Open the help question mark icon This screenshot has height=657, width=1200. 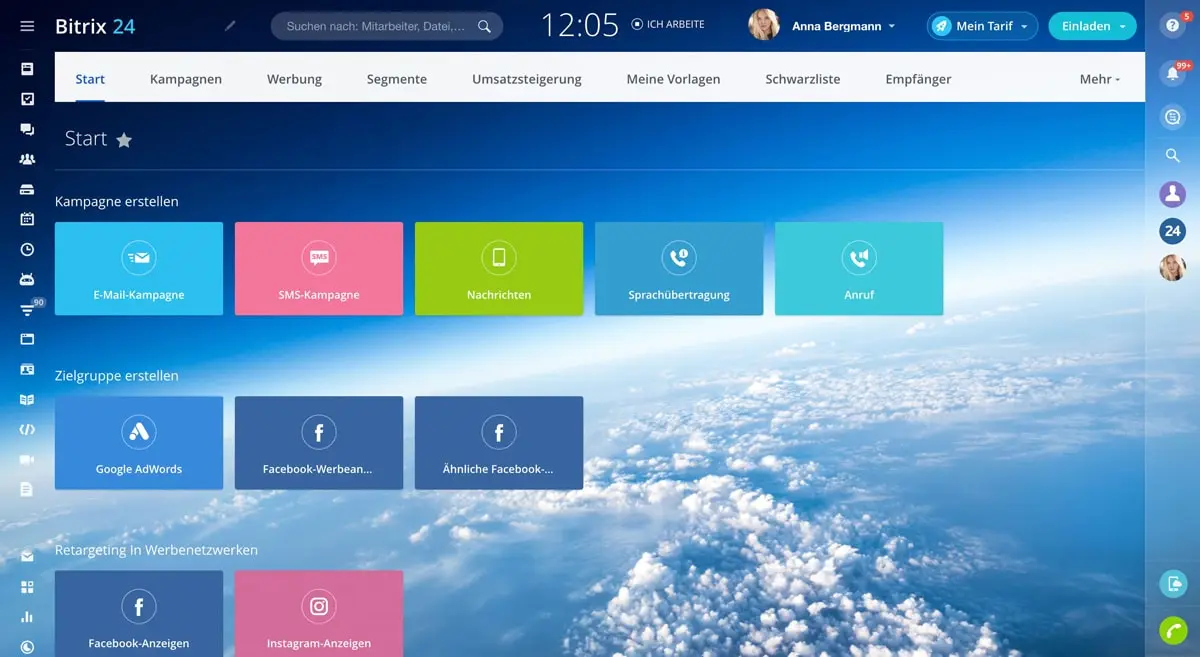click(1172, 26)
